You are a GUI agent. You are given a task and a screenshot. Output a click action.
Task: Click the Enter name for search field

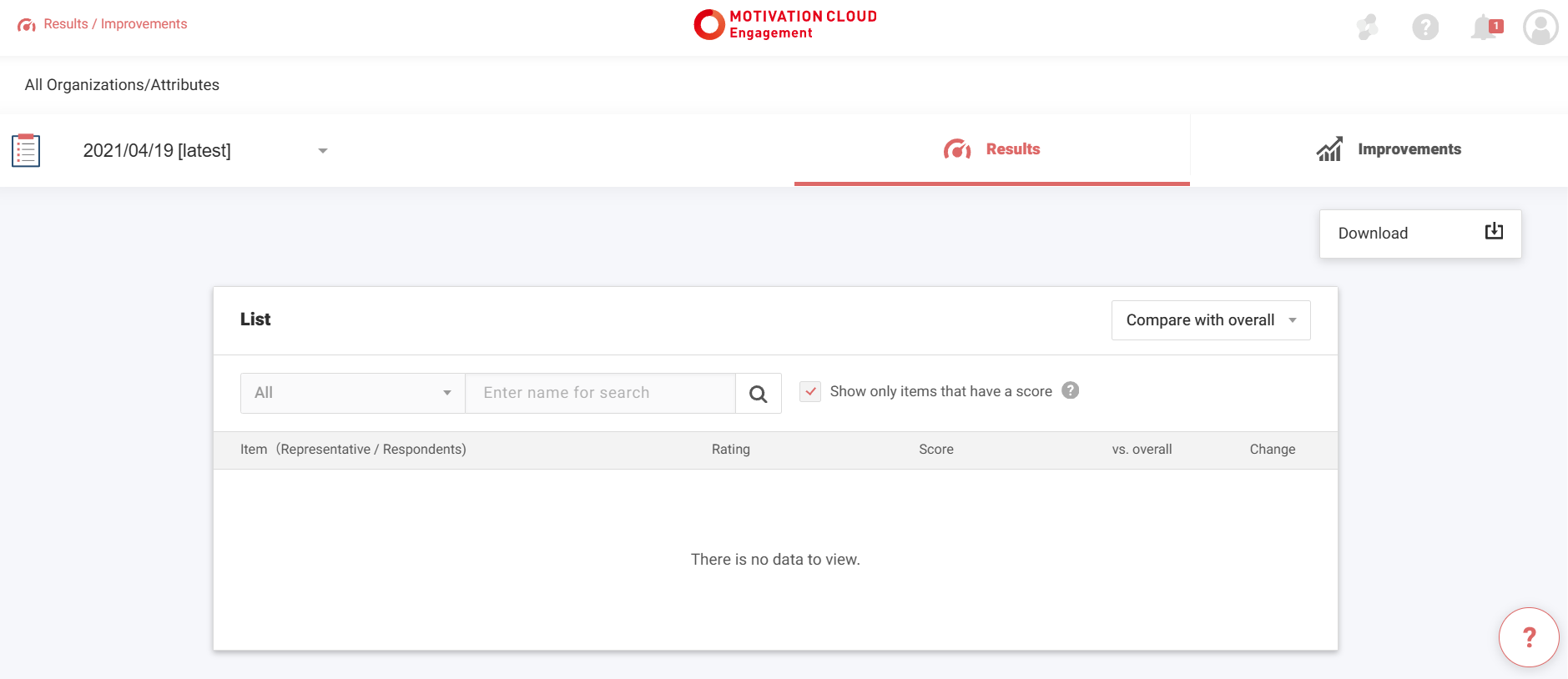point(599,393)
